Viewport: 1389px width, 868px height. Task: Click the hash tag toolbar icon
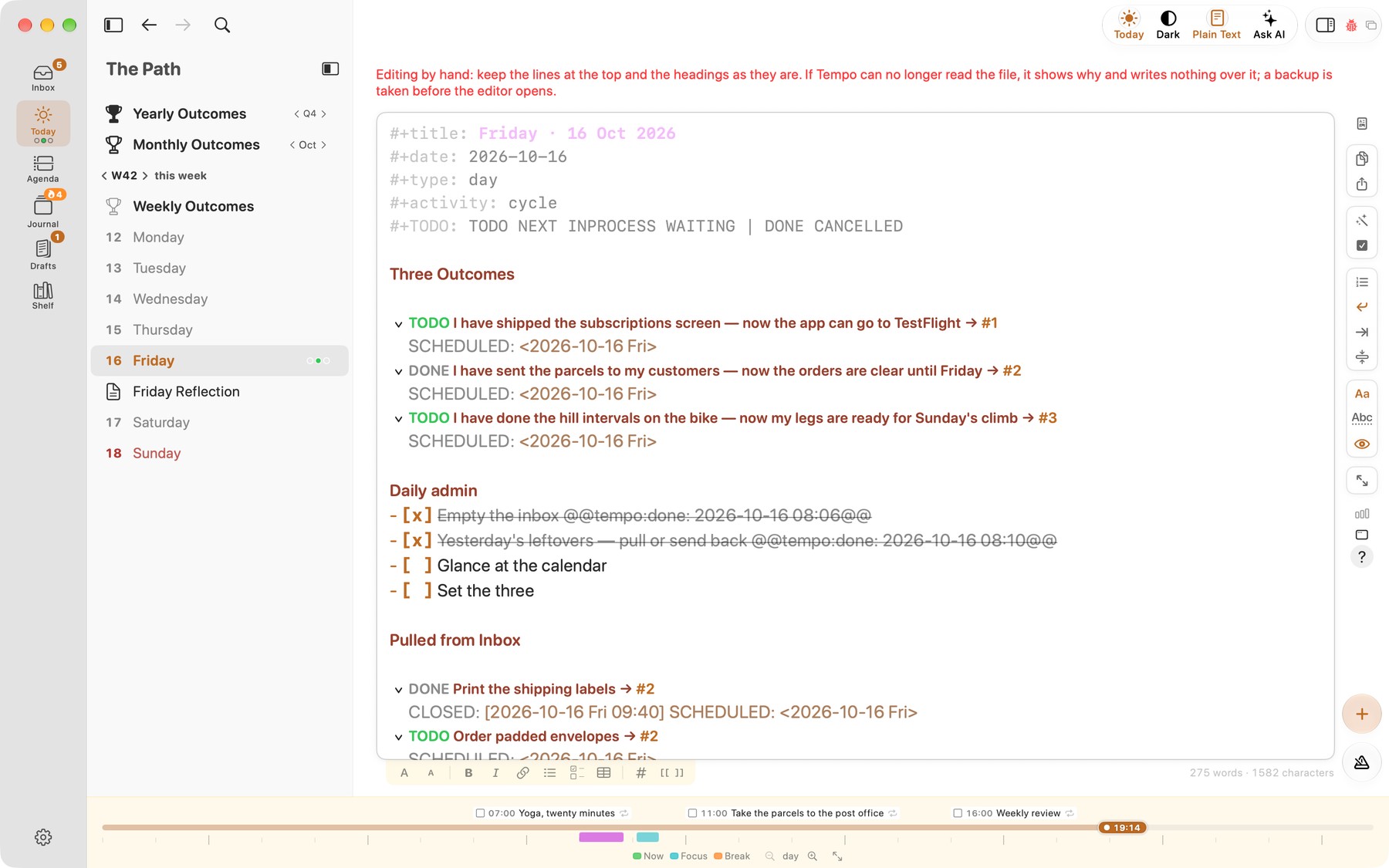click(x=640, y=772)
